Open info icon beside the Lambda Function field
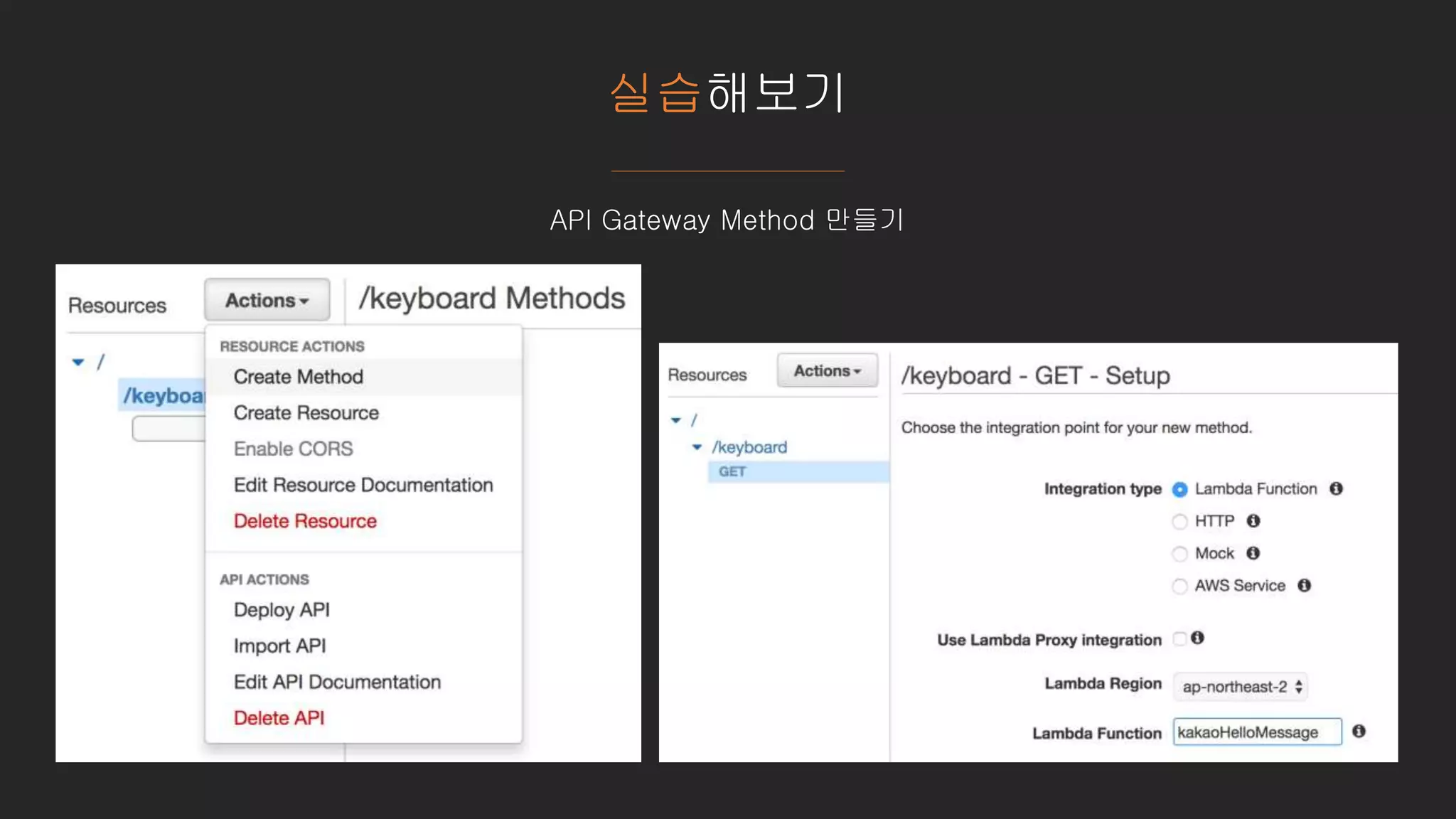1456x819 pixels. click(1359, 731)
